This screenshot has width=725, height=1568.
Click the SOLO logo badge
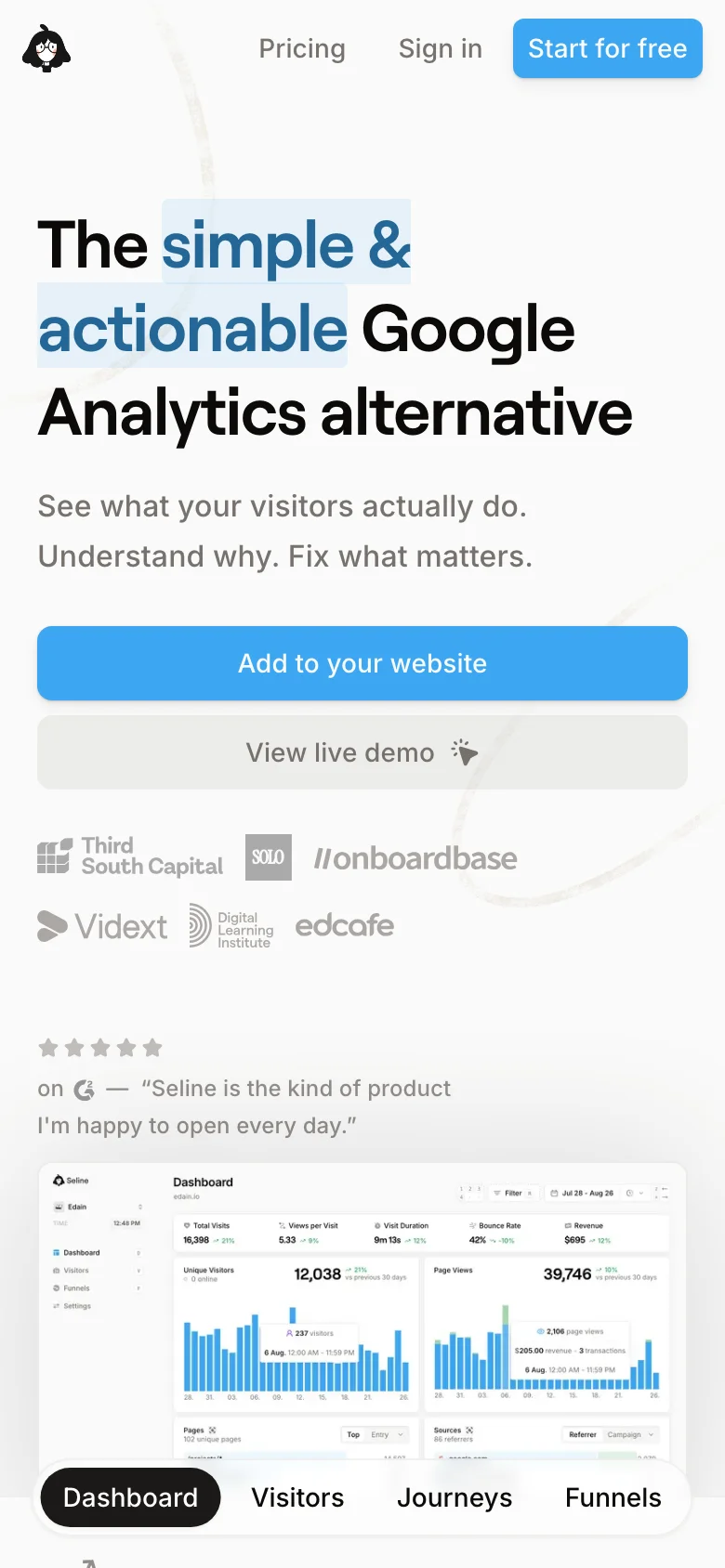pos(269,856)
